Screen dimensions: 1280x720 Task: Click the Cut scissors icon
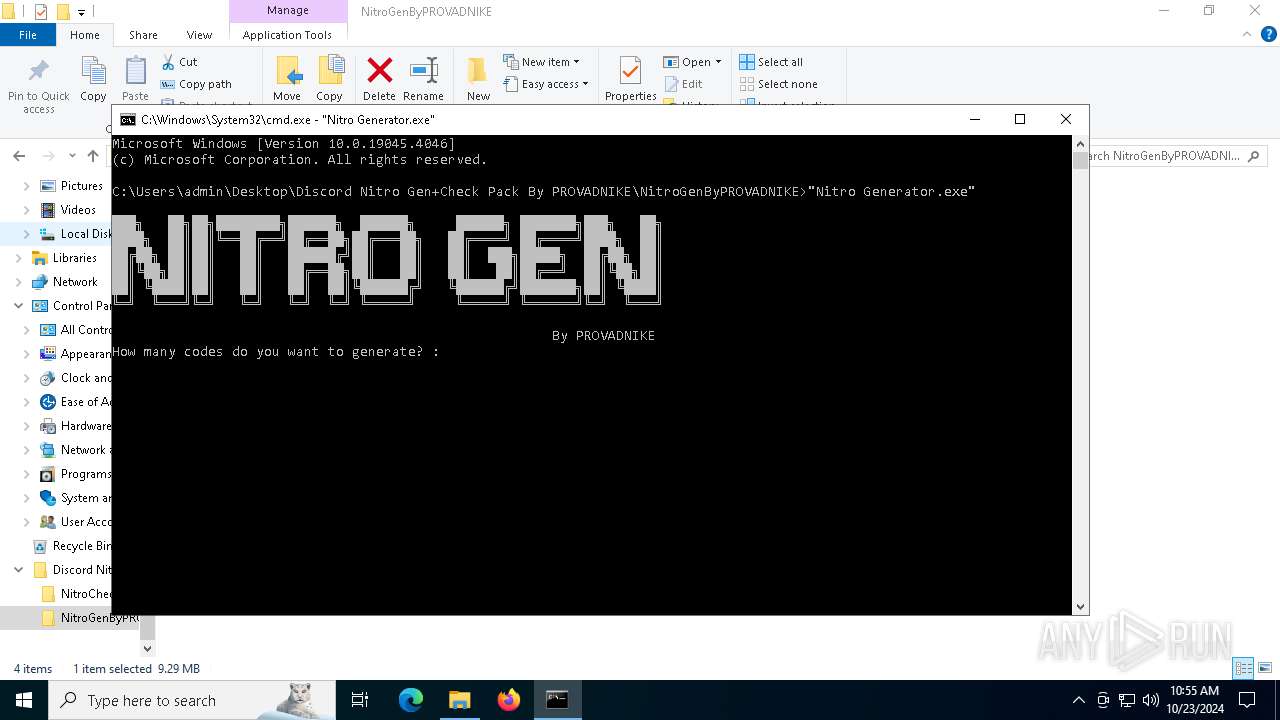(168, 62)
